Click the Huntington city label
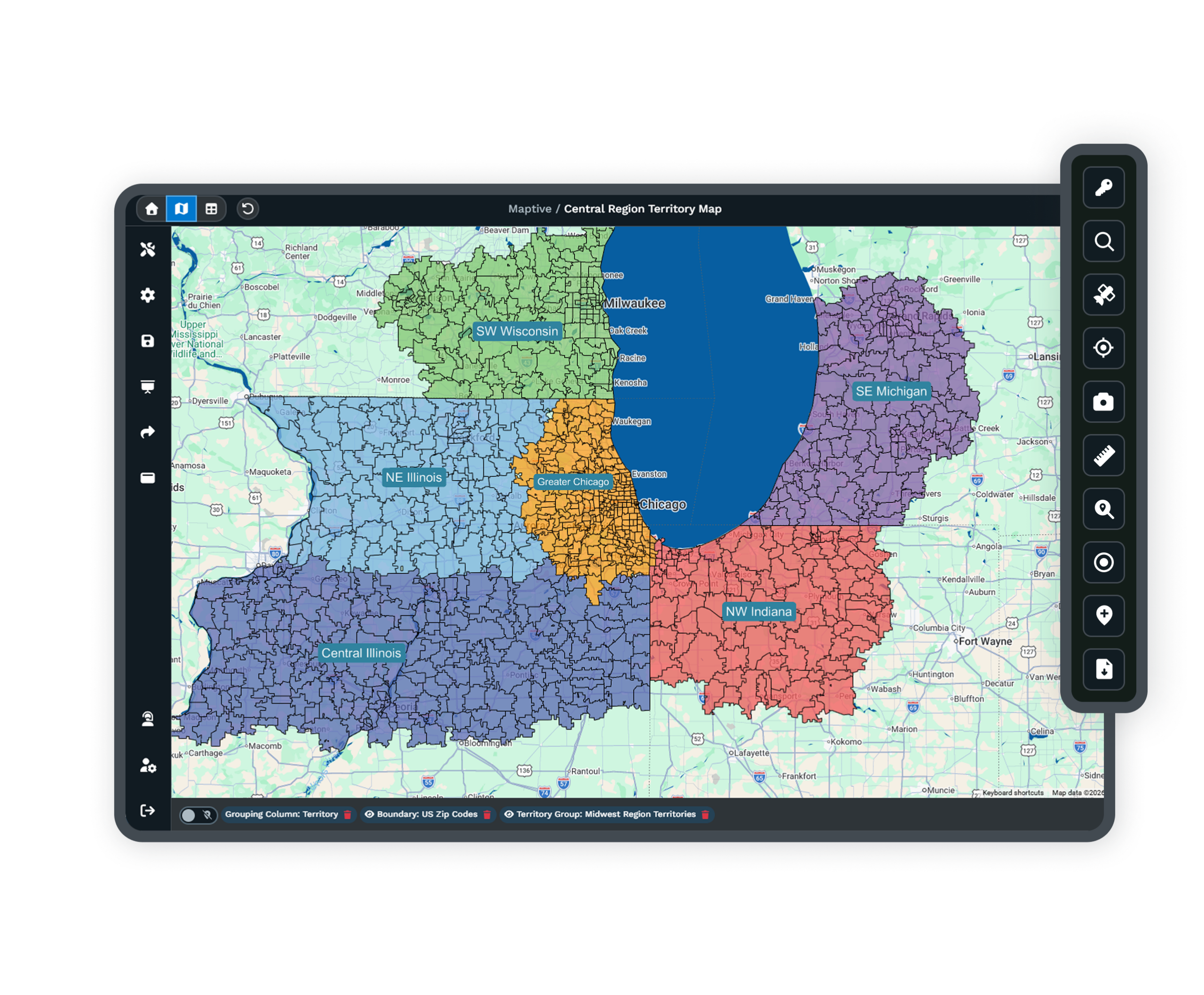1204x995 pixels. 933,674
